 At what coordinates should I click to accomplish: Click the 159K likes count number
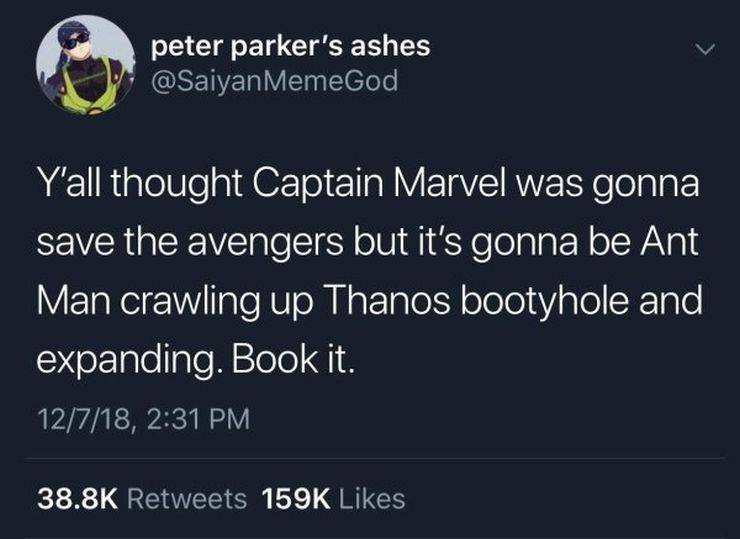click(x=296, y=499)
